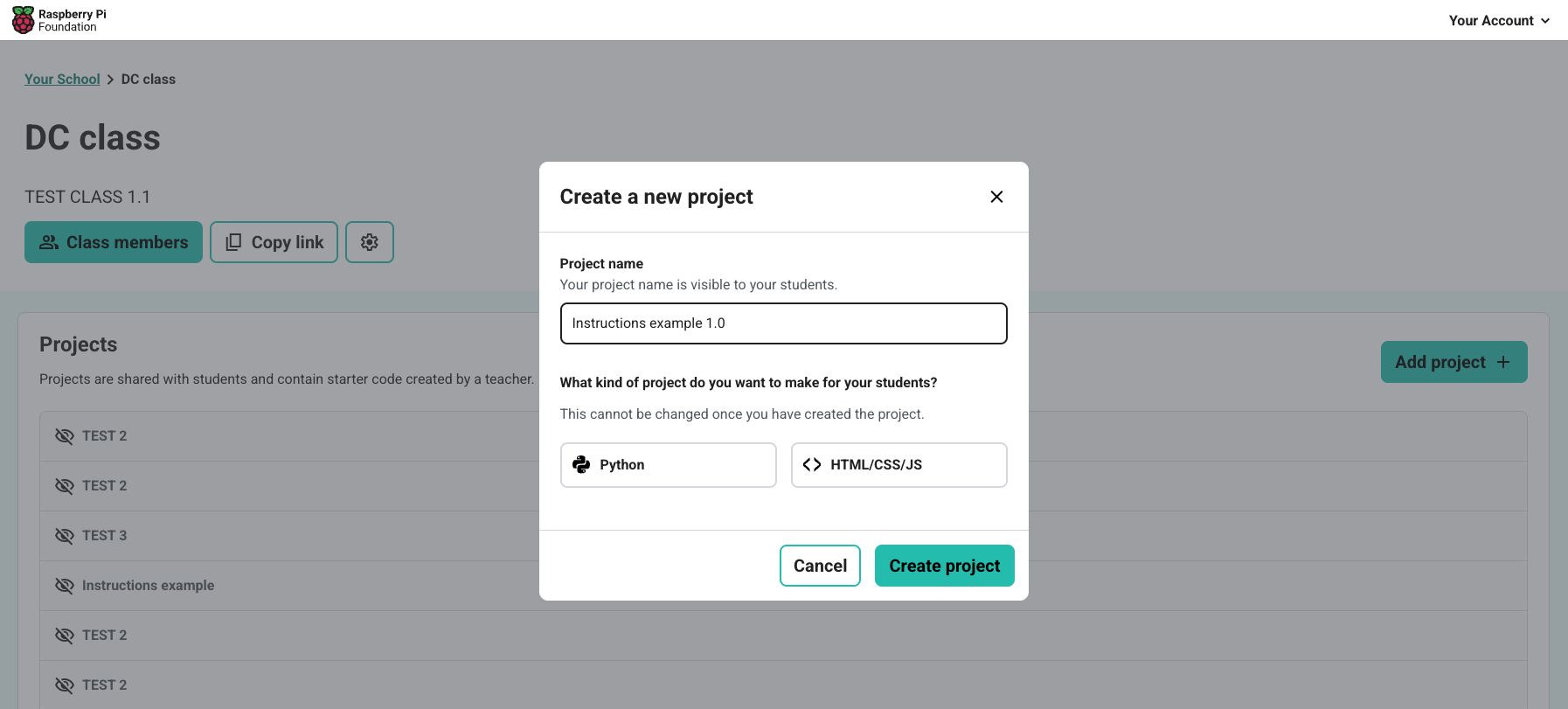The image size is (1568, 709).
Task: Open the Your School breadcrumb link
Action: coord(62,80)
